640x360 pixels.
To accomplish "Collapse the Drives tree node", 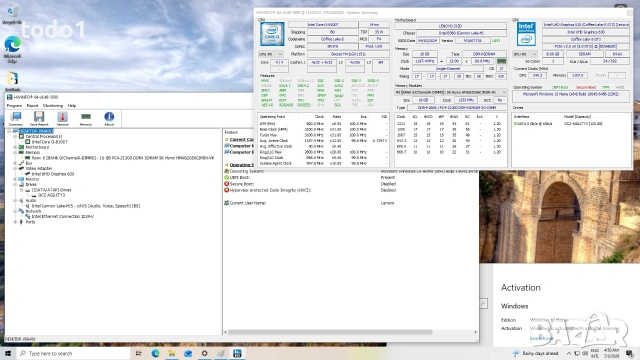I will (15, 184).
